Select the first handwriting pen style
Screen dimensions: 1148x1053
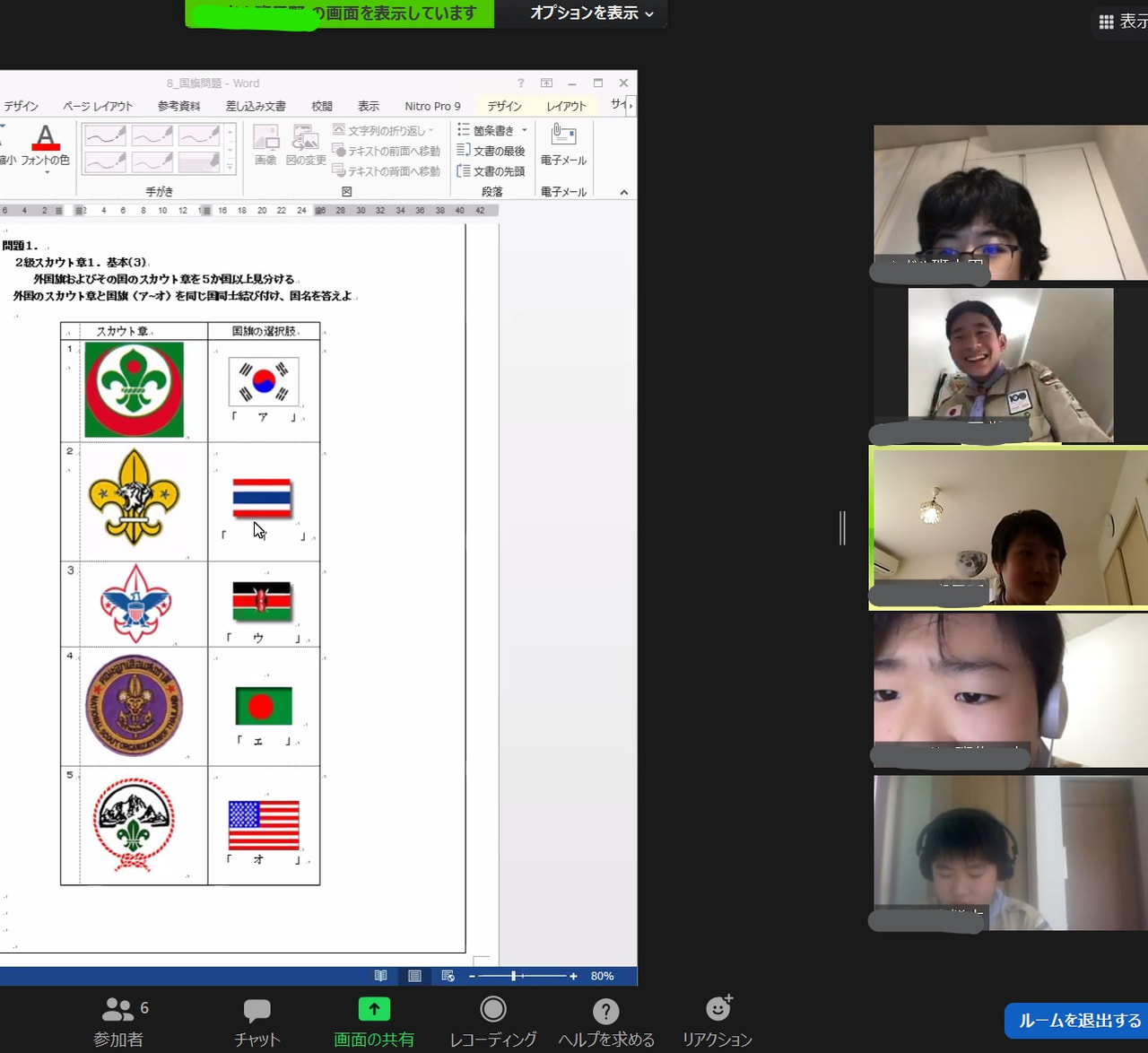[x=105, y=135]
